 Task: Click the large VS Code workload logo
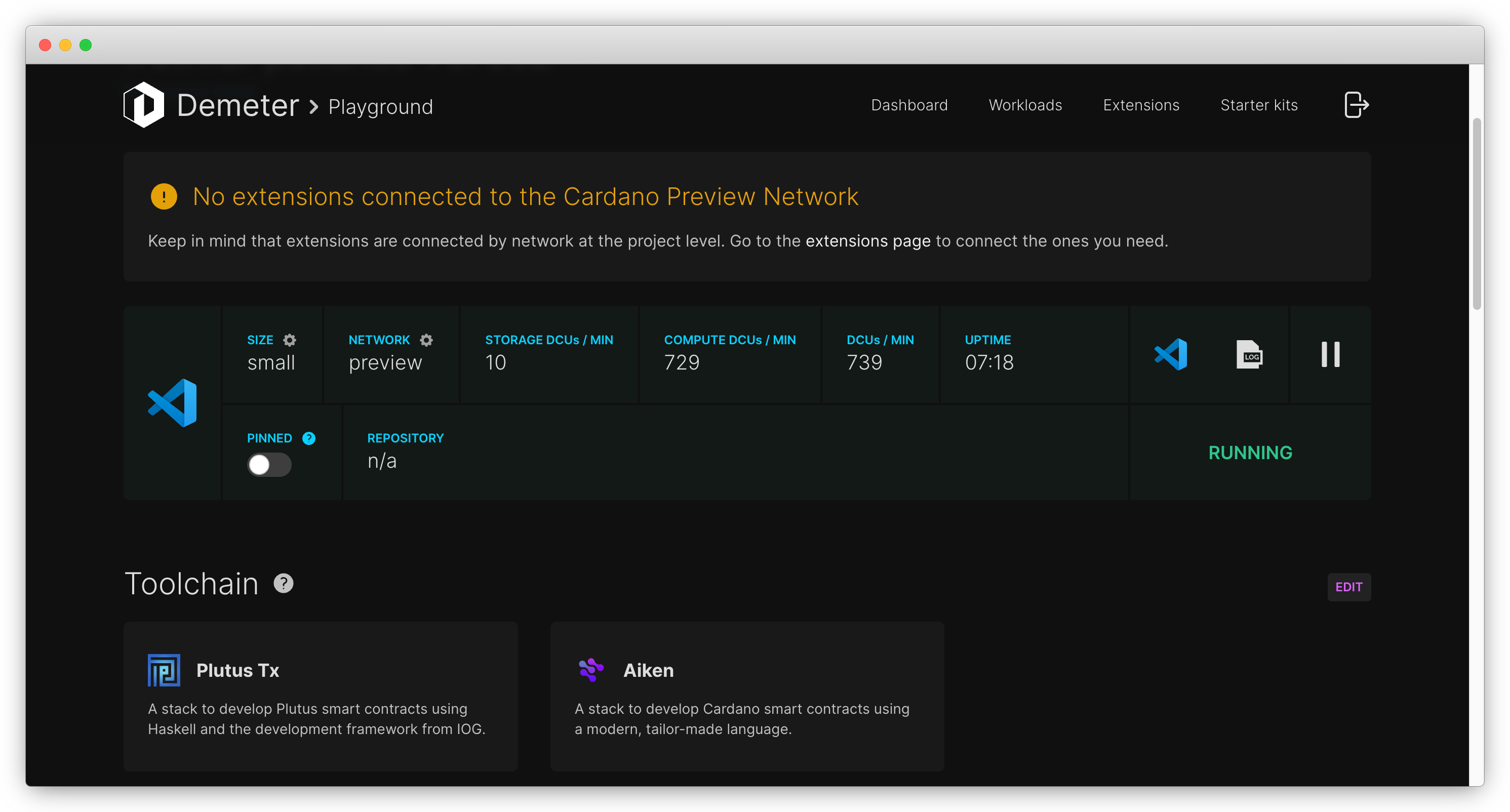[172, 403]
